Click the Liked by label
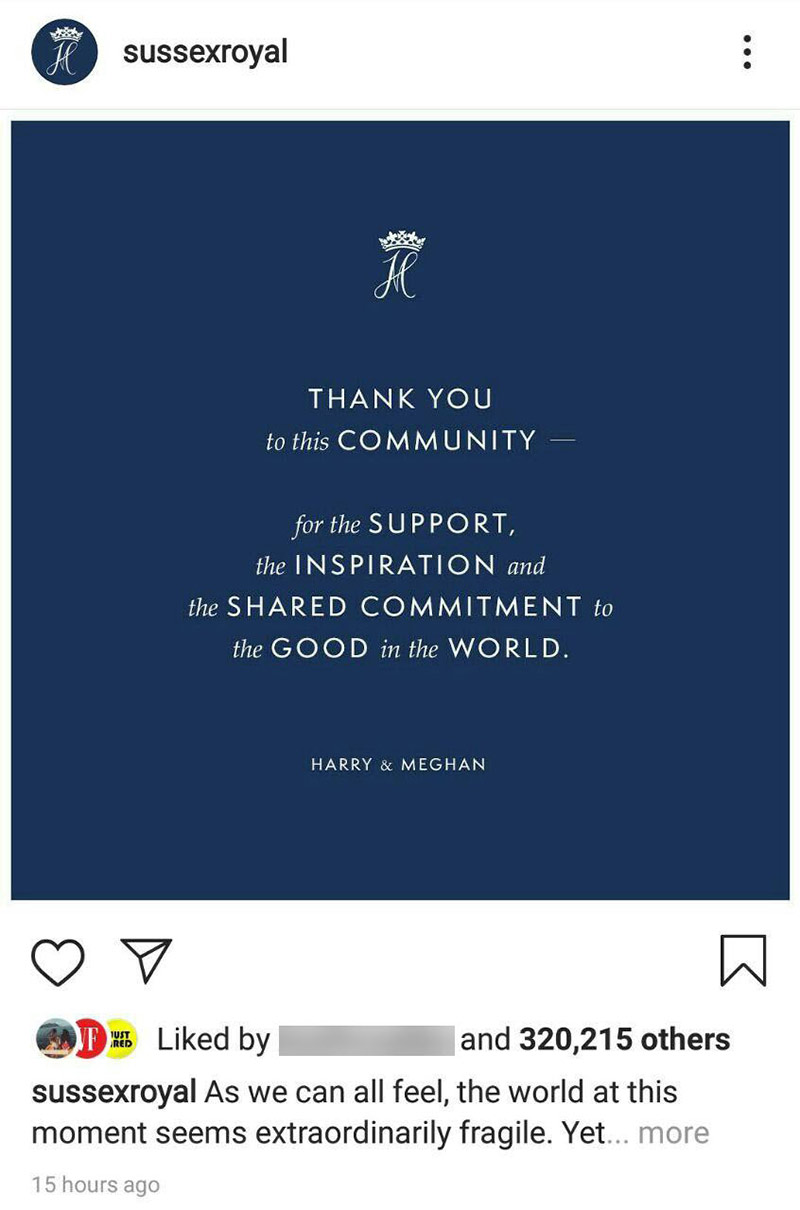This screenshot has width=800, height=1210. click(x=213, y=1040)
